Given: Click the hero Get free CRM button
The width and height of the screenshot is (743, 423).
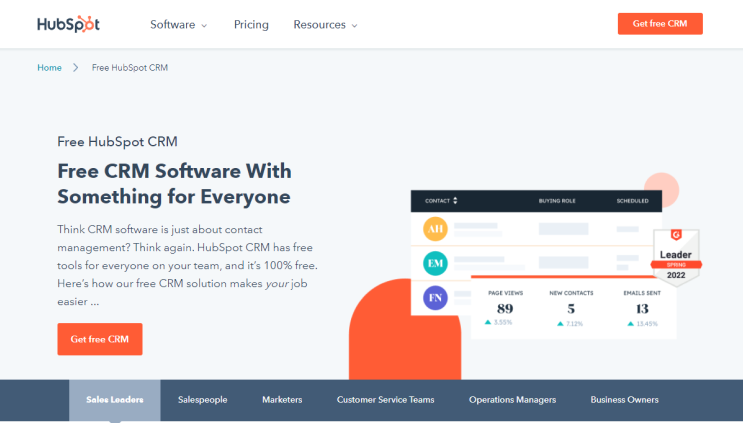Looking at the screenshot, I should (x=100, y=339).
